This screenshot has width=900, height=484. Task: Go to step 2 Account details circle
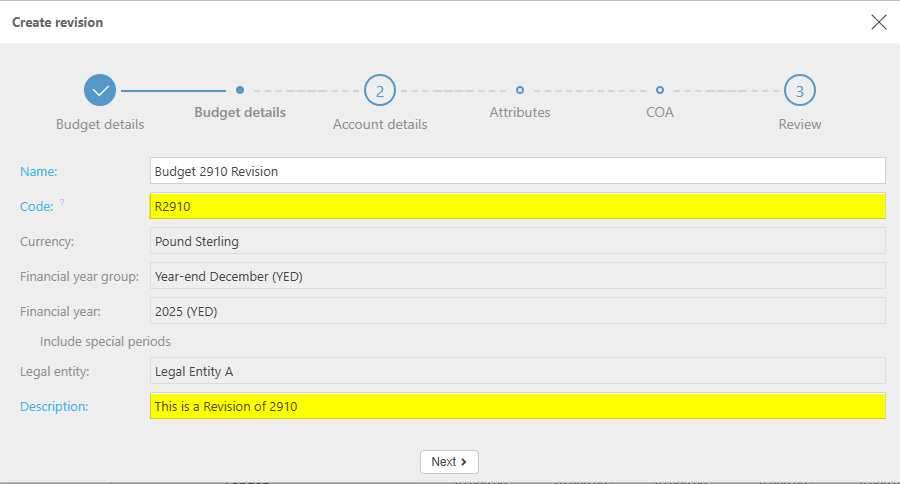pos(379,90)
